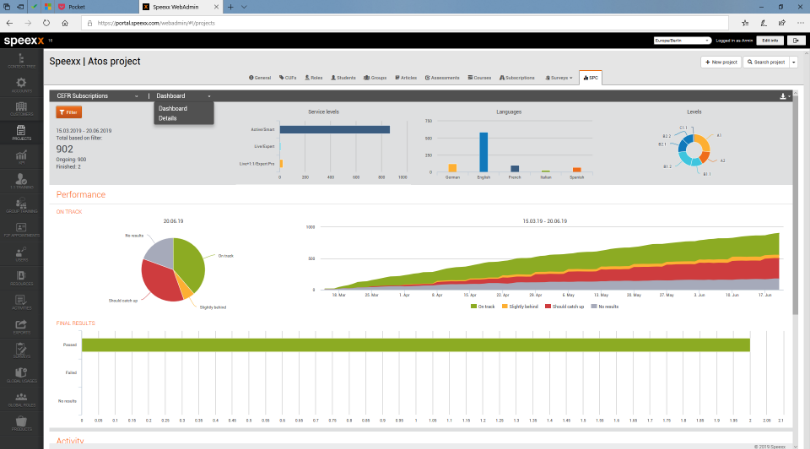Open the Users sidebar icon
This screenshot has height=449, width=810.
click(21, 254)
